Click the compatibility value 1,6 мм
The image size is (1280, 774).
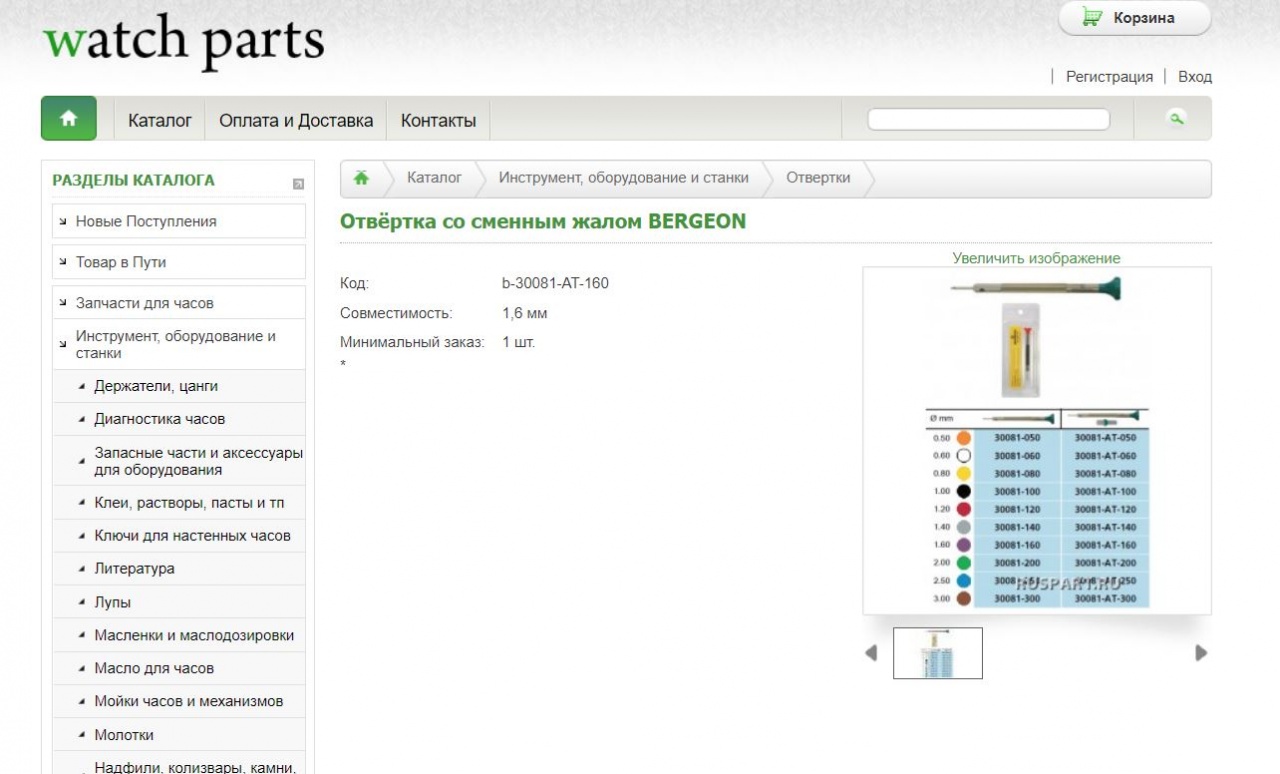[524, 313]
